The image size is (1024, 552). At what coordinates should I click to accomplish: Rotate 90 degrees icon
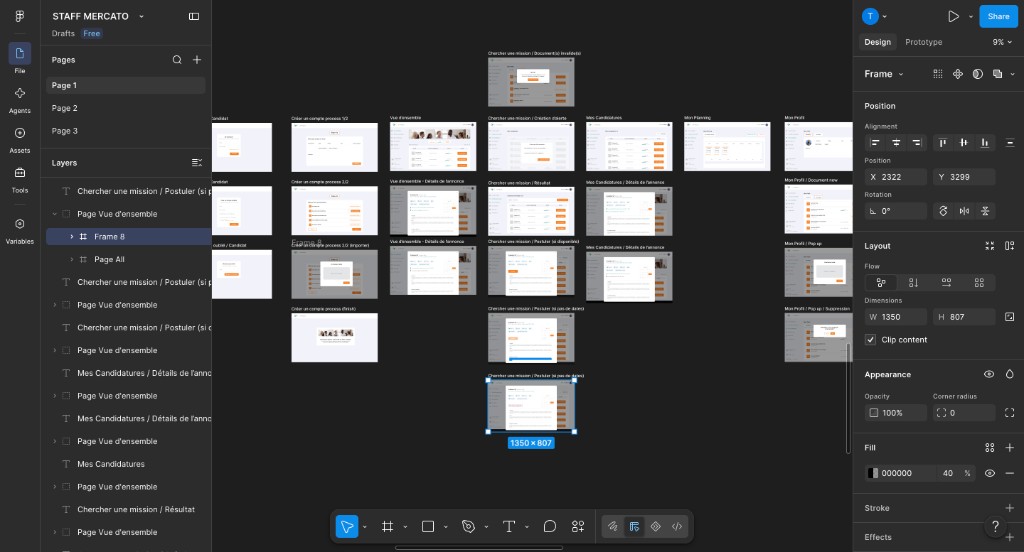pos(943,211)
